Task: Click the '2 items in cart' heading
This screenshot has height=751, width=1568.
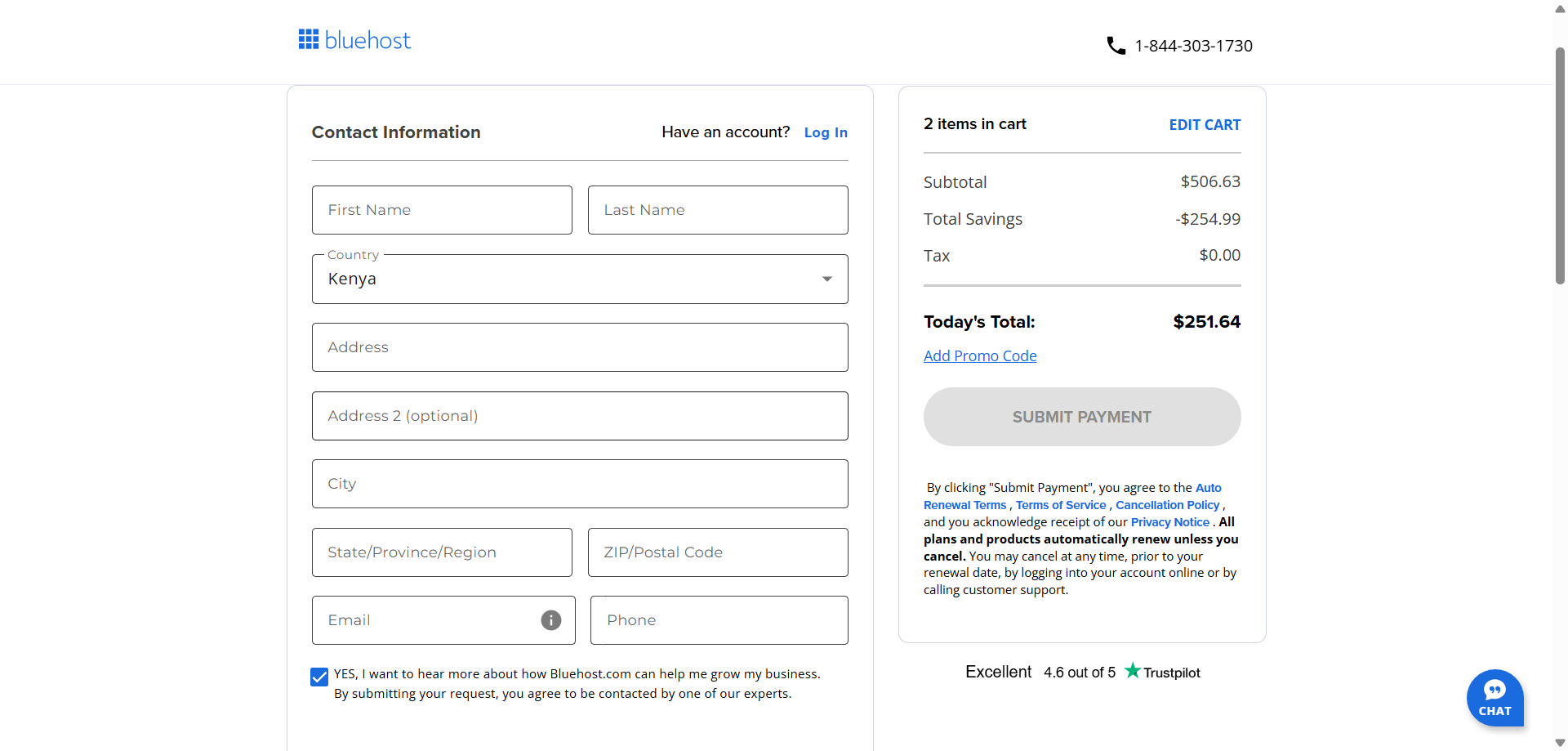Action: (975, 123)
